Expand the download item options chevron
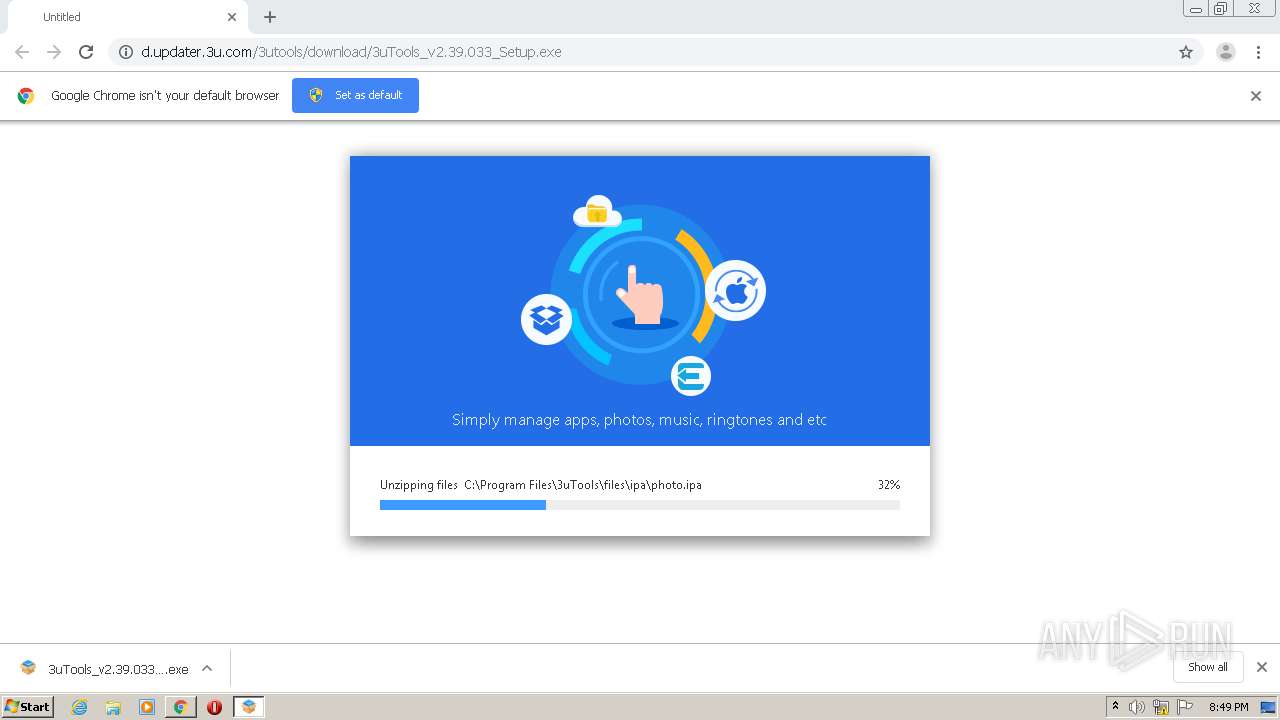 point(207,668)
